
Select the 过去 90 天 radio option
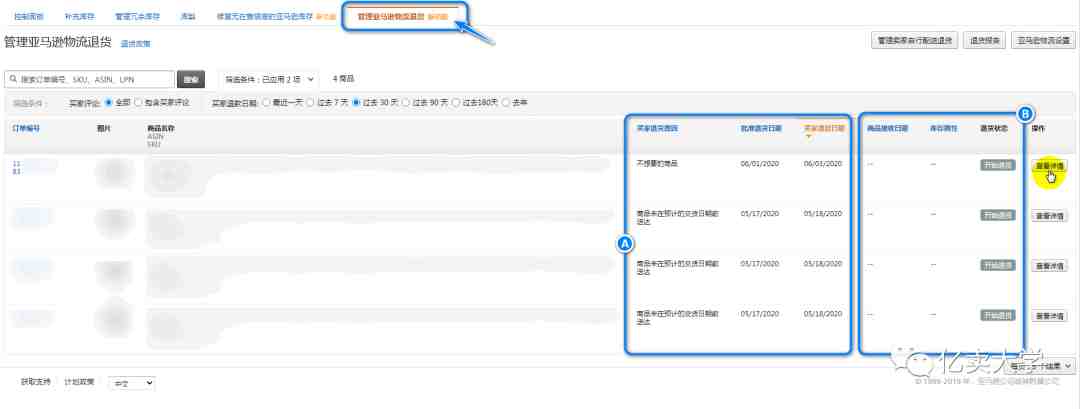tap(406, 103)
